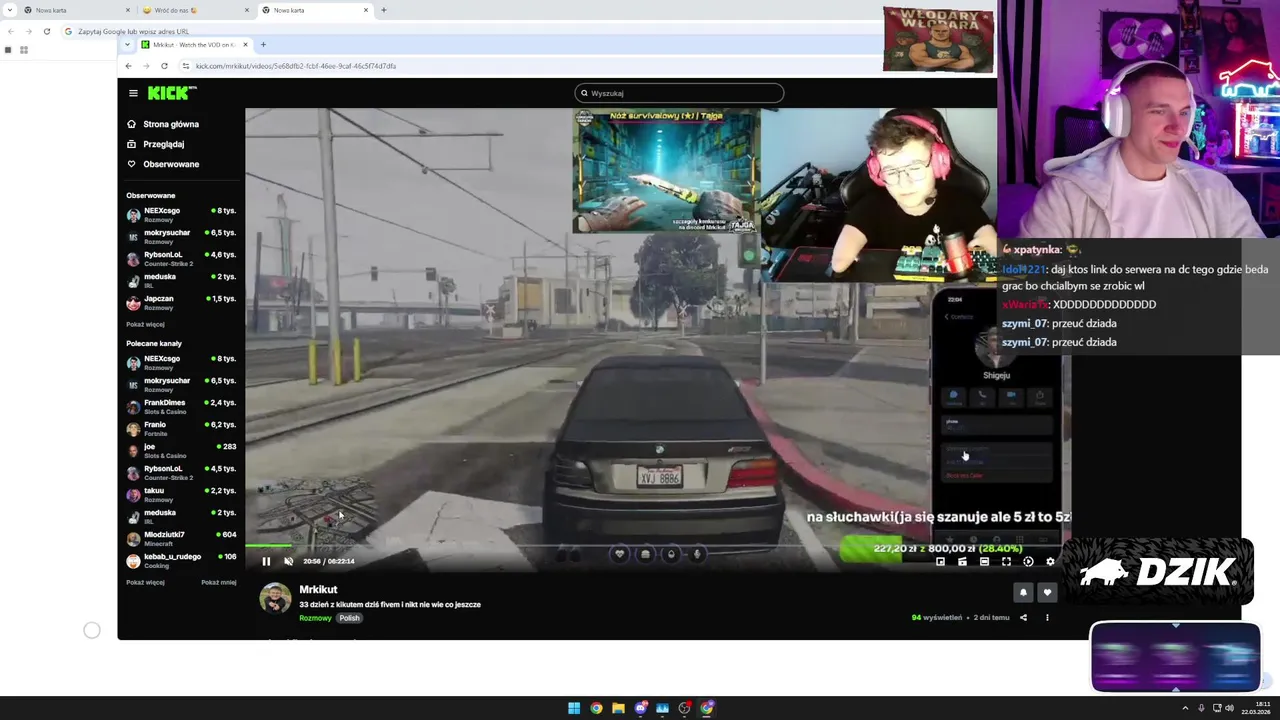The image size is (1280, 720).
Task: Open File Explorer from taskbar
Action: pyautogui.click(x=618, y=708)
